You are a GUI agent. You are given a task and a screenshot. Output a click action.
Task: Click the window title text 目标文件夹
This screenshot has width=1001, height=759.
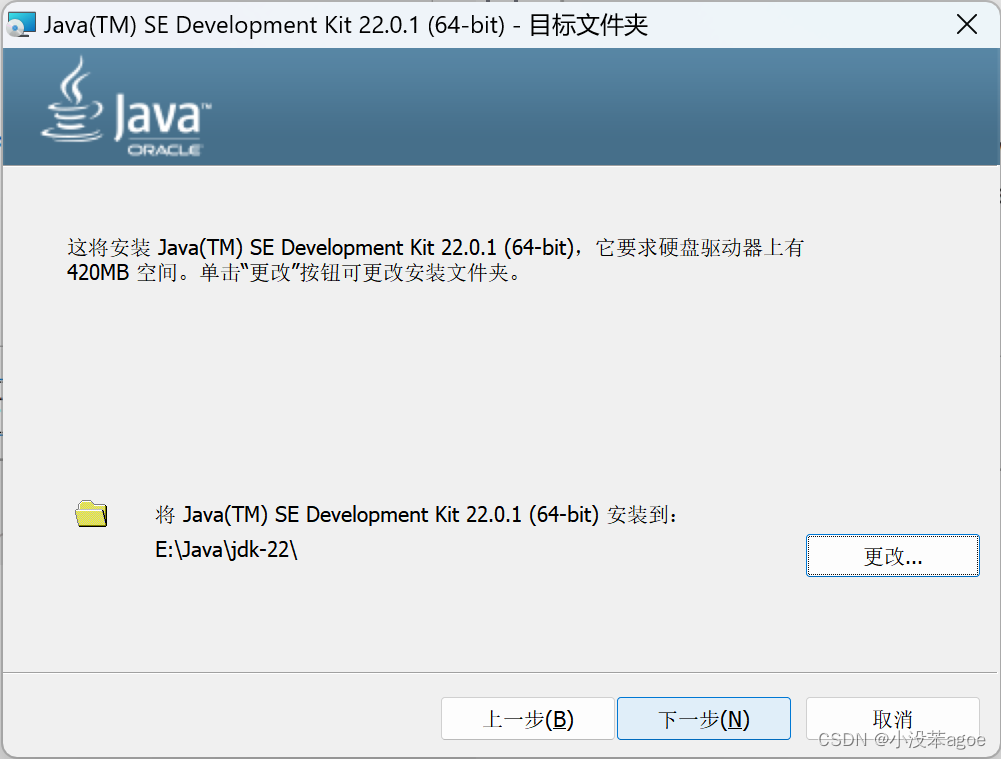[589, 25]
